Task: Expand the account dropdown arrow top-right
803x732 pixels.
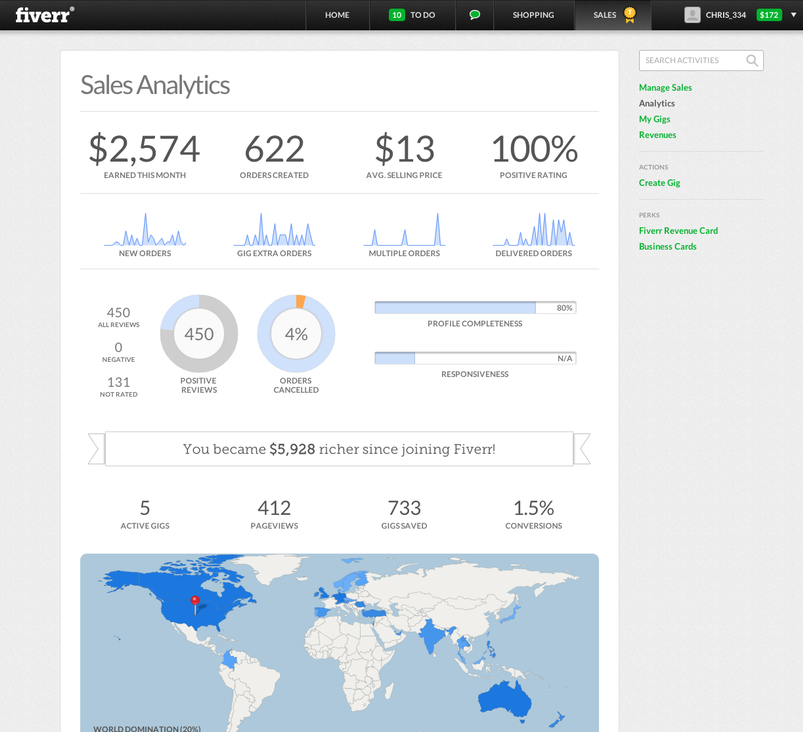Action: pos(792,15)
